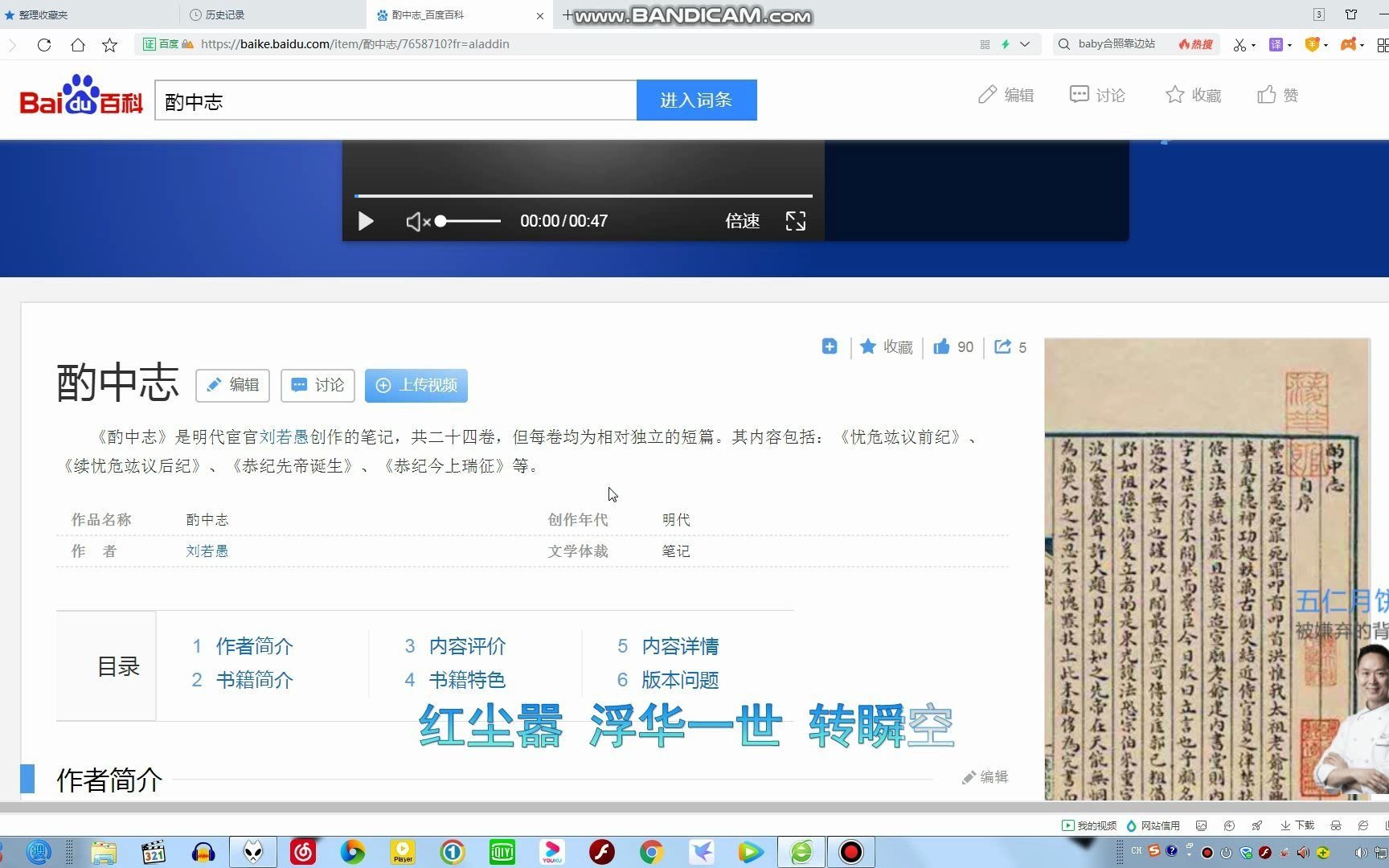The height and width of the screenshot is (868, 1389).
Task: Open iQIYI from the taskbar
Action: 502,852
